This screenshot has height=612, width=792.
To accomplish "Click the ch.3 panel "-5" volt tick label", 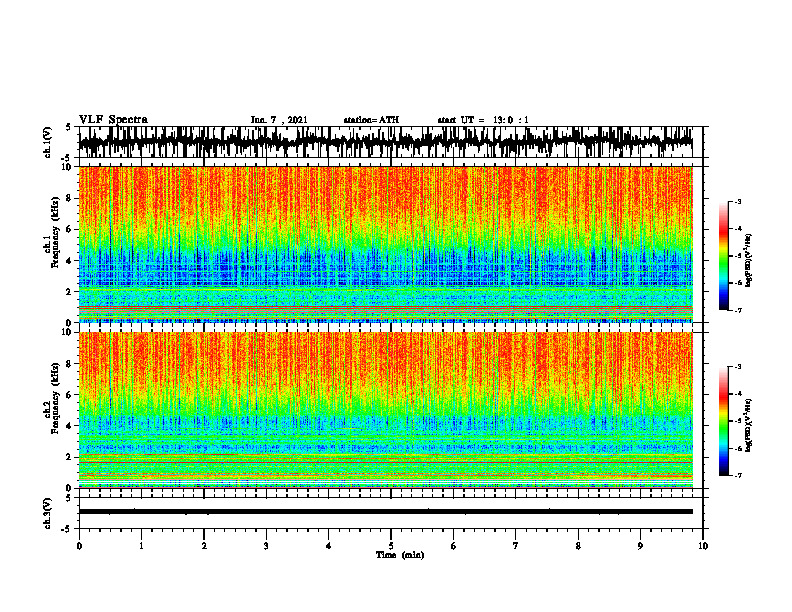I will (x=69, y=529).
